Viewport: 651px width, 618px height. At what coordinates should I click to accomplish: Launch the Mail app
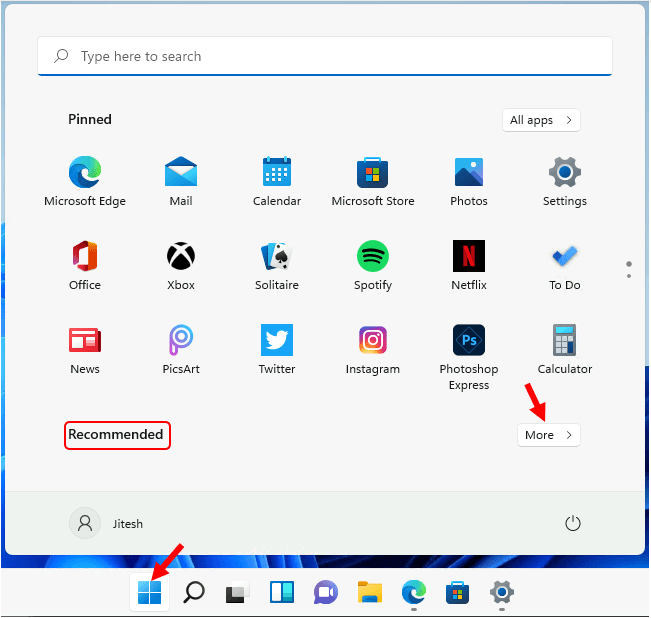click(x=181, y=181)
